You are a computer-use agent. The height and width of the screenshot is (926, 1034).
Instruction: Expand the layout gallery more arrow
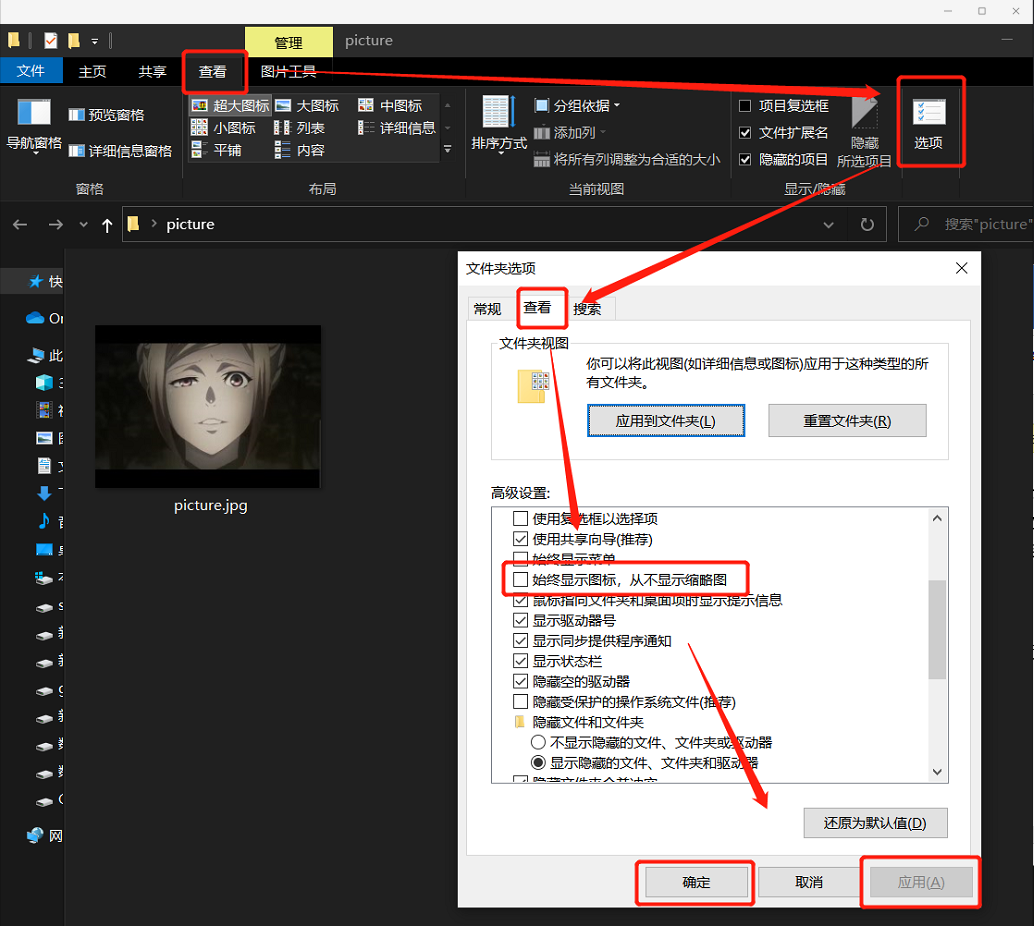click(x=448, y=149)
